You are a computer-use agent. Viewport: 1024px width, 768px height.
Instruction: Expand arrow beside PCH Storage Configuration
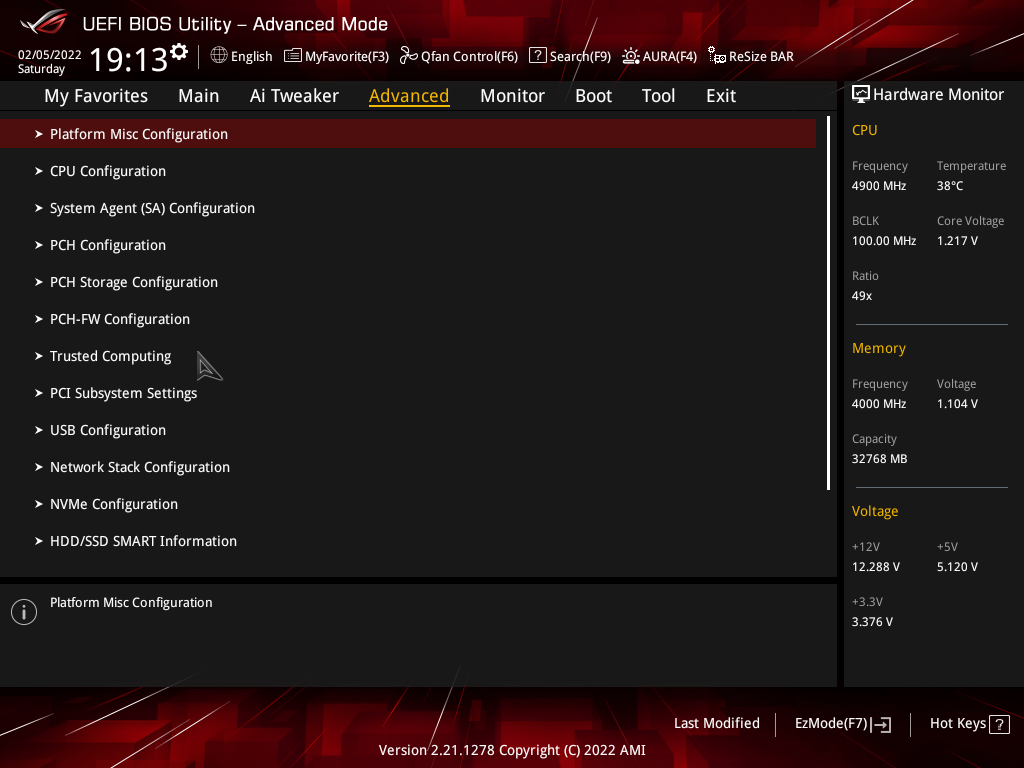pyautogui.click(x=39, y=282)
